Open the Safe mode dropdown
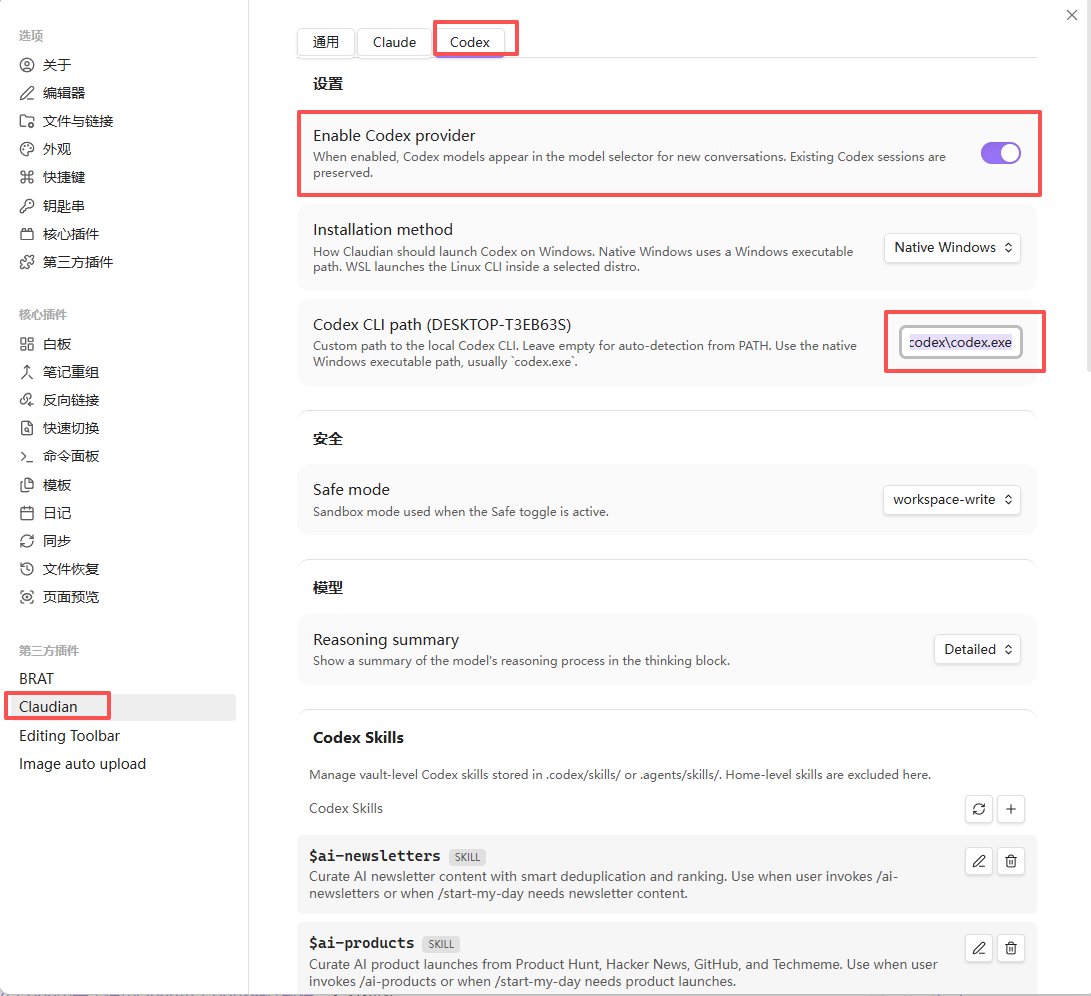Image resolution: width=1091 pixels, height=996 pixels. click(x=951, y=500)
